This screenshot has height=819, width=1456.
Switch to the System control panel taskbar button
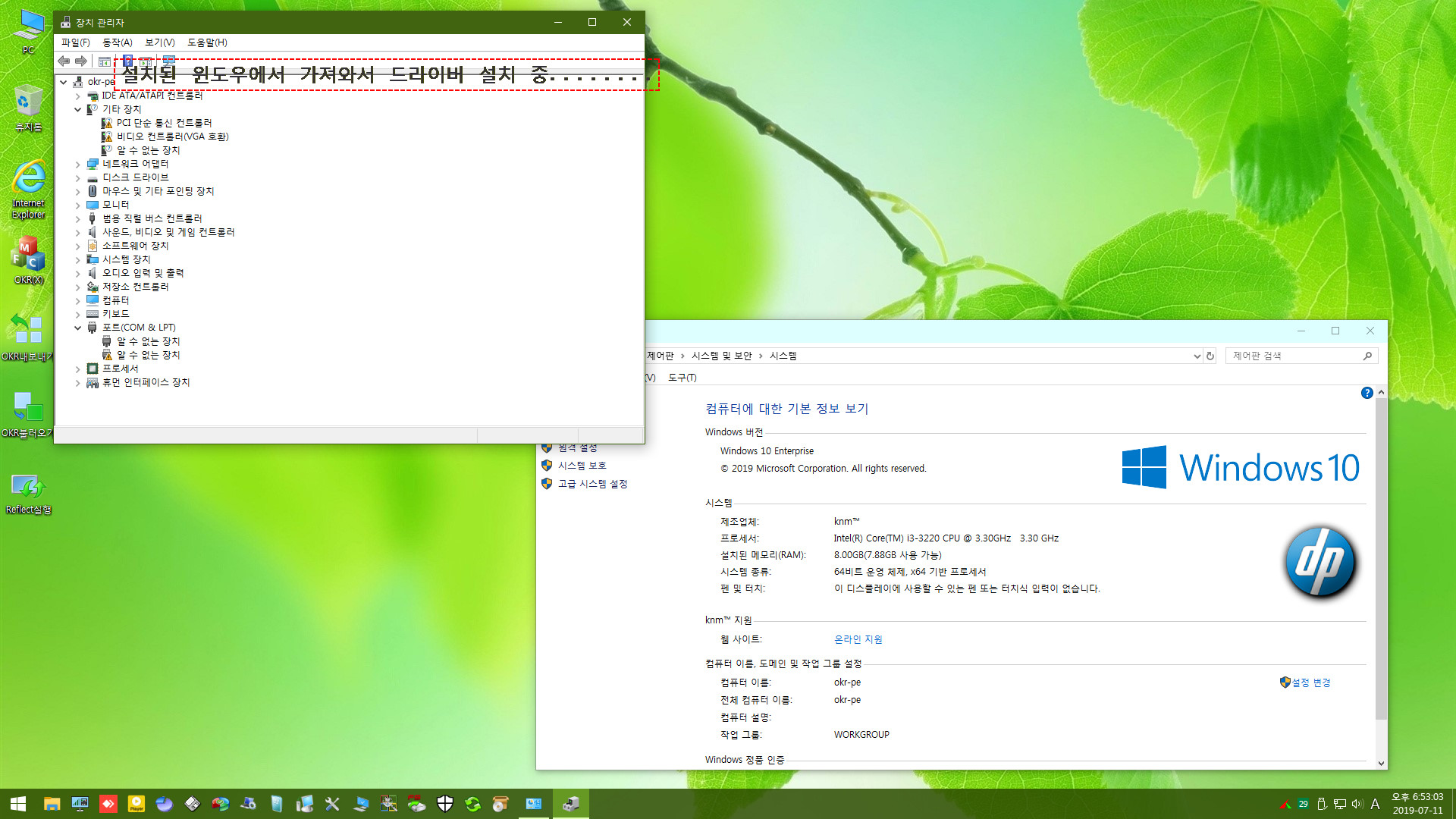(x=534, y=804)
